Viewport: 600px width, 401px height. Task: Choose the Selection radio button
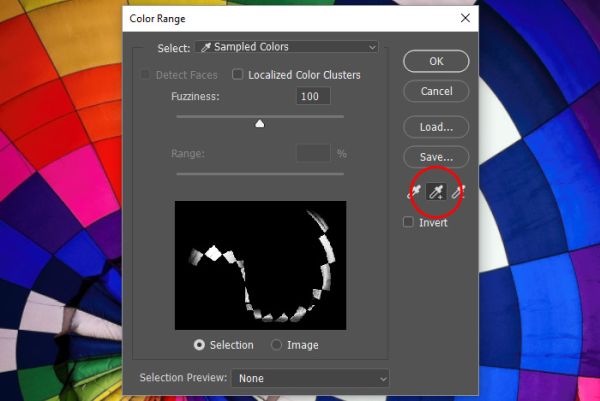(199, 345)
